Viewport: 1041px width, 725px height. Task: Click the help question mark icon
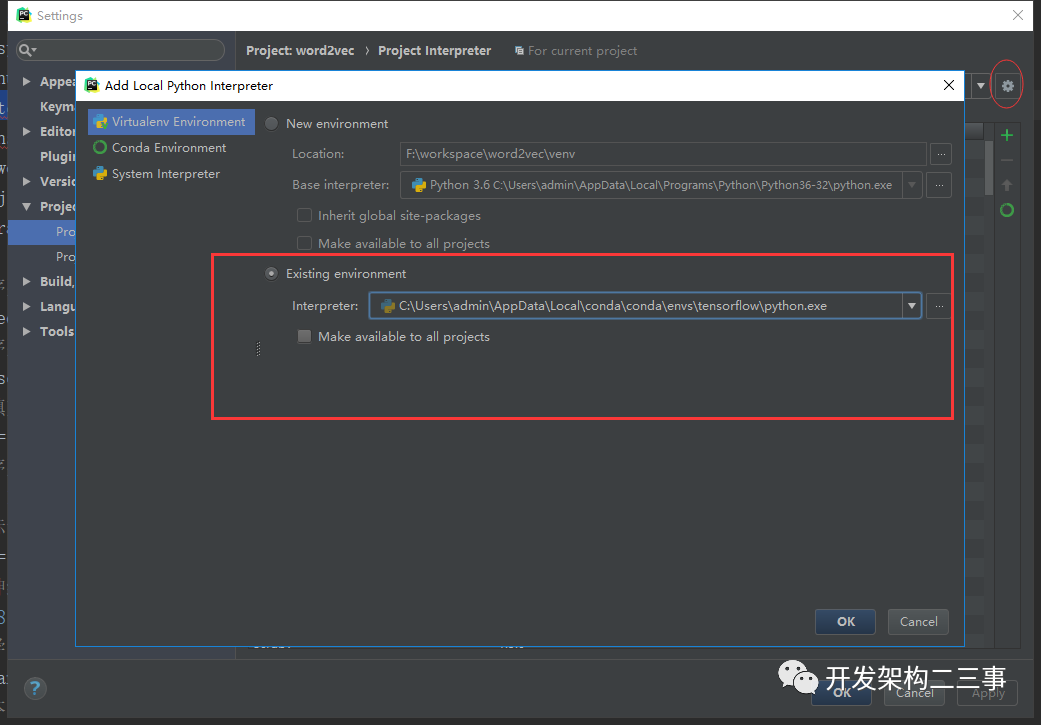click(35, 688)
